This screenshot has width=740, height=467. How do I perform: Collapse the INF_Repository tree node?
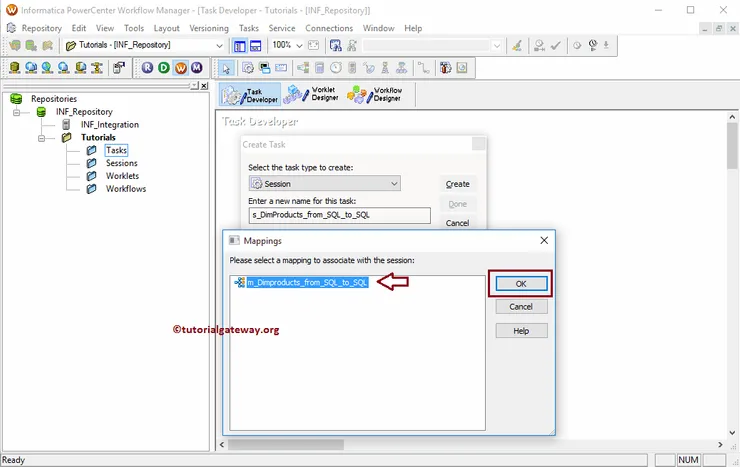(x=17, y=112)
